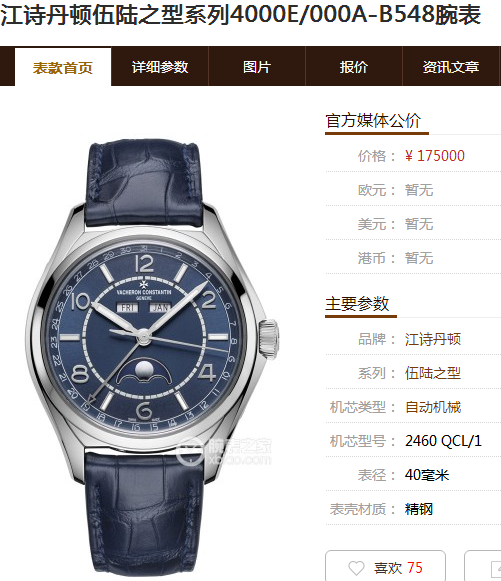This screenshot has width=501, height=581.
Task: Click the xbiao.com watermark on the image
Action: [x=225, y=451]
